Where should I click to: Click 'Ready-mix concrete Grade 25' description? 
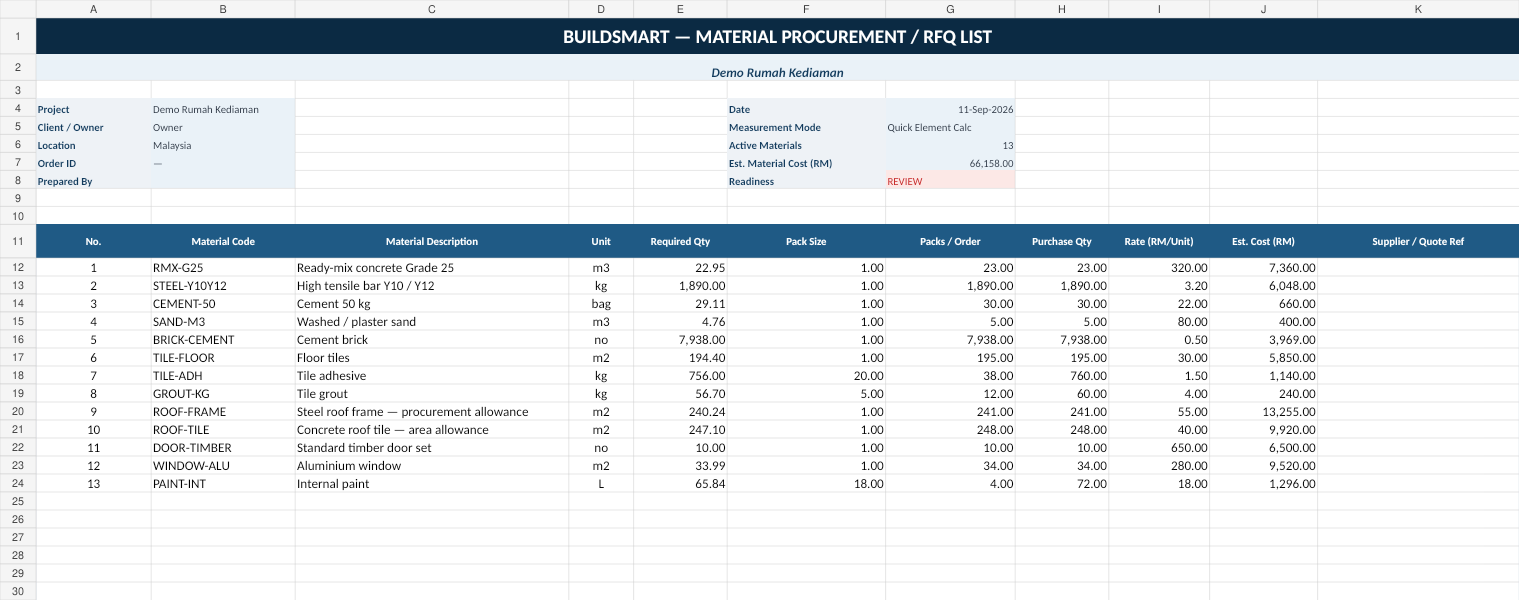[432, 268]
